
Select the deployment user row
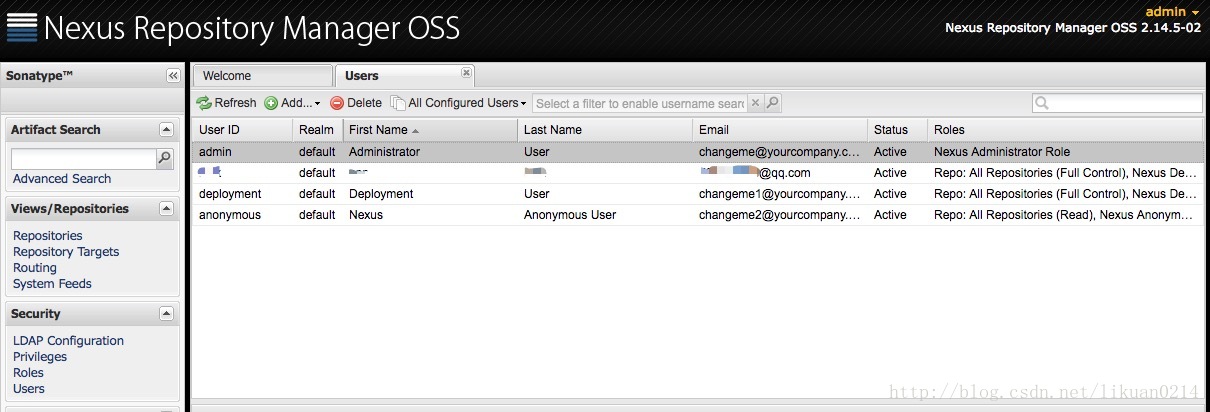[x=697, y=194]
